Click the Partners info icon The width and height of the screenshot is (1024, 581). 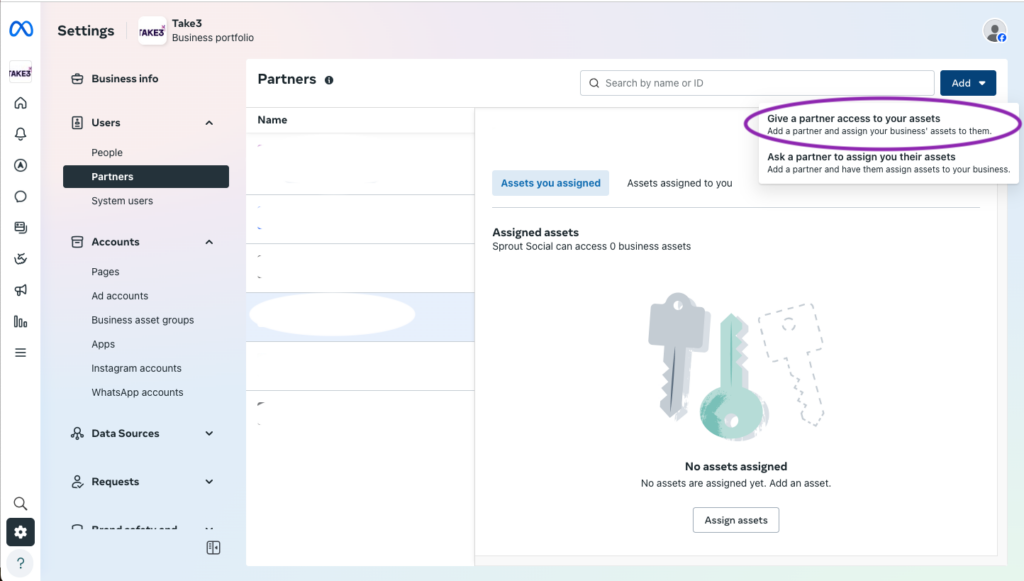coord(329,80)
